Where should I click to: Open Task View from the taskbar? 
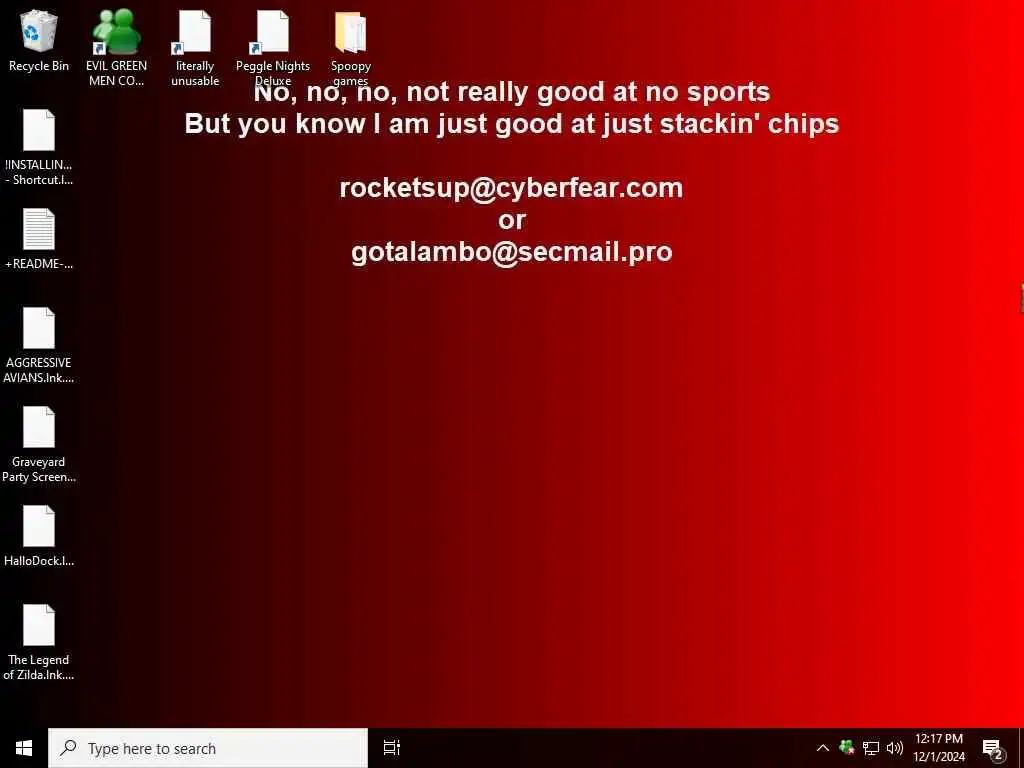392,748
